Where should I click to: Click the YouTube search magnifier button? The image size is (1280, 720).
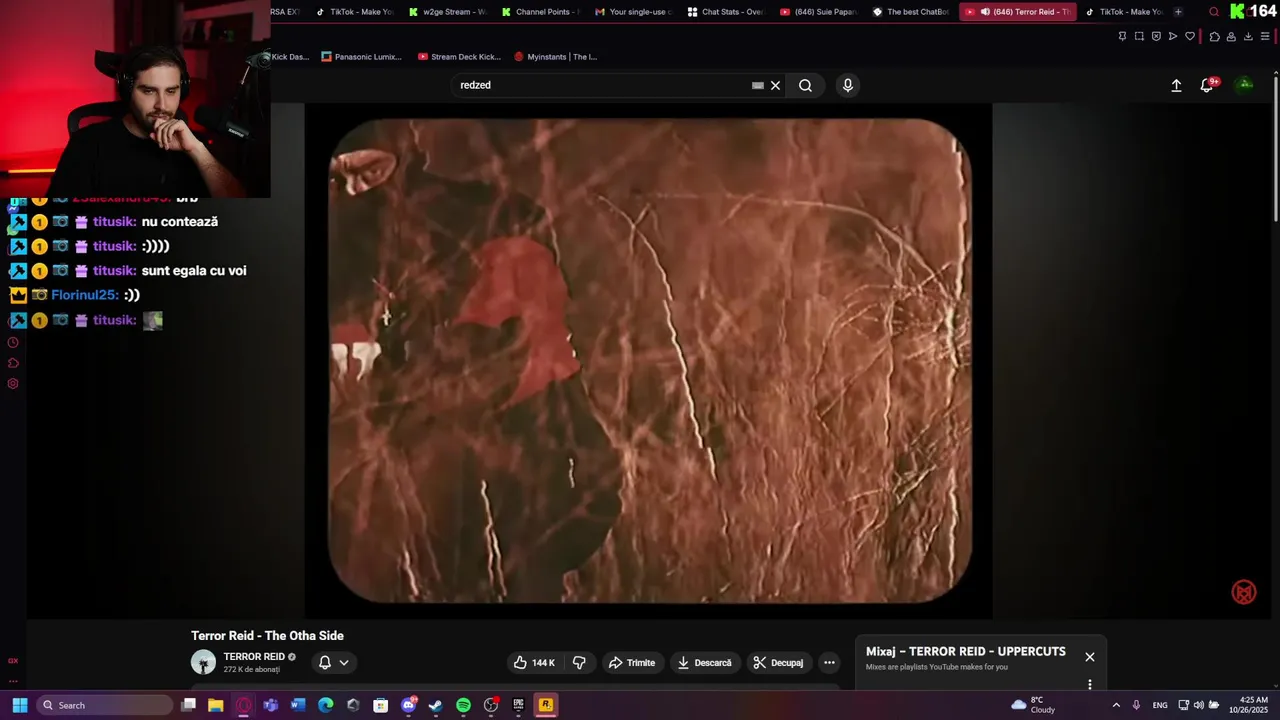(805, 85)
